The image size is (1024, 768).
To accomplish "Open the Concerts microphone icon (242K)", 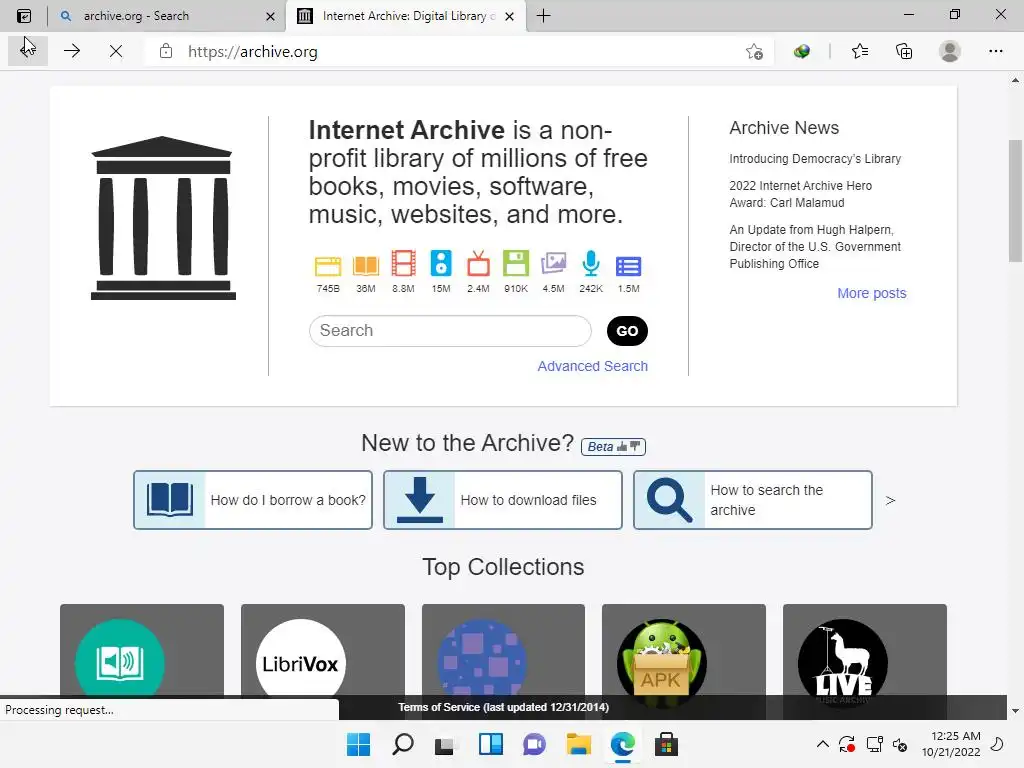I will click(591, 263).
